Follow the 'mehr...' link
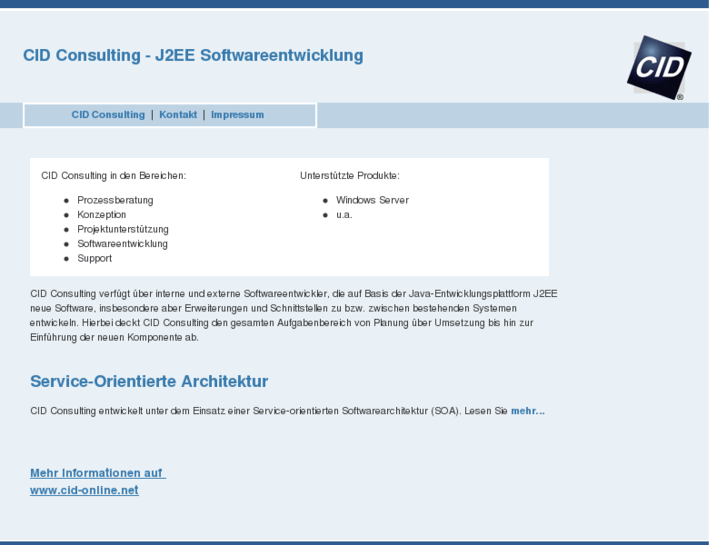This screenshot has height=545, width=727. pos(528,411)
